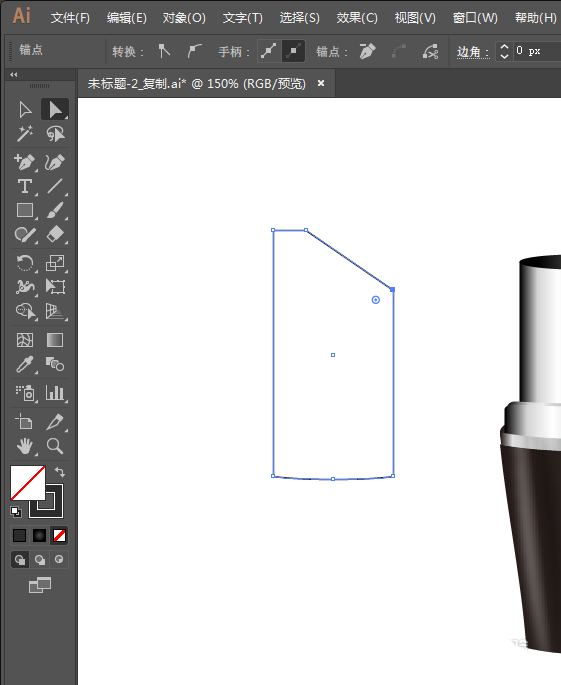Cut path at selected anchor points
Viewport: 561px width, 685px height.
[x=430, y=51]
